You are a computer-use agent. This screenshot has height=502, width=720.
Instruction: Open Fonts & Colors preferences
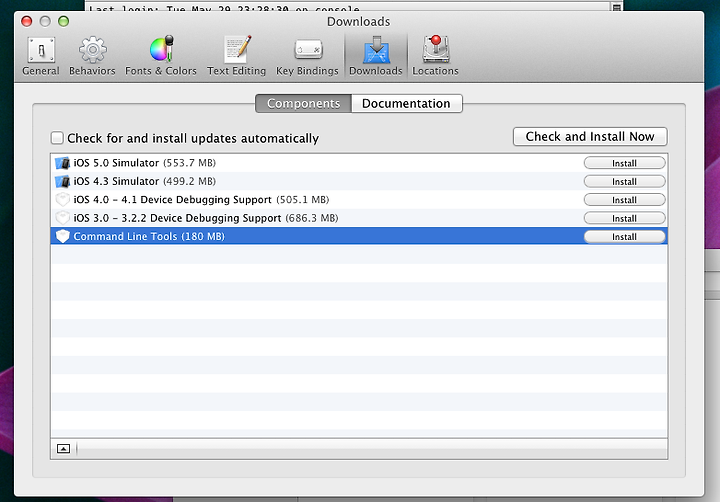[161, 56]
